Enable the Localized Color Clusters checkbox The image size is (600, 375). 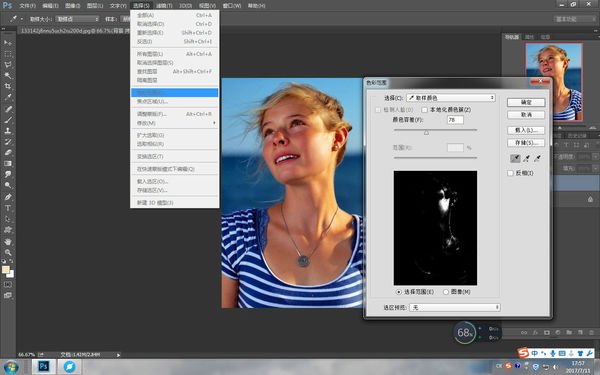(x=424, y=110)
